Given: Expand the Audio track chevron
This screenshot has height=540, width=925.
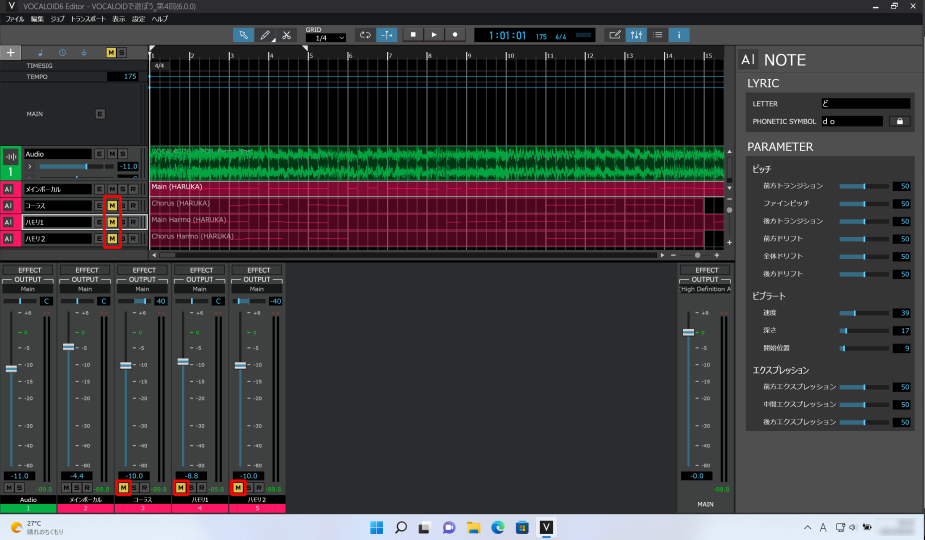Looking at the screenshot, I should tap(29, 166).
